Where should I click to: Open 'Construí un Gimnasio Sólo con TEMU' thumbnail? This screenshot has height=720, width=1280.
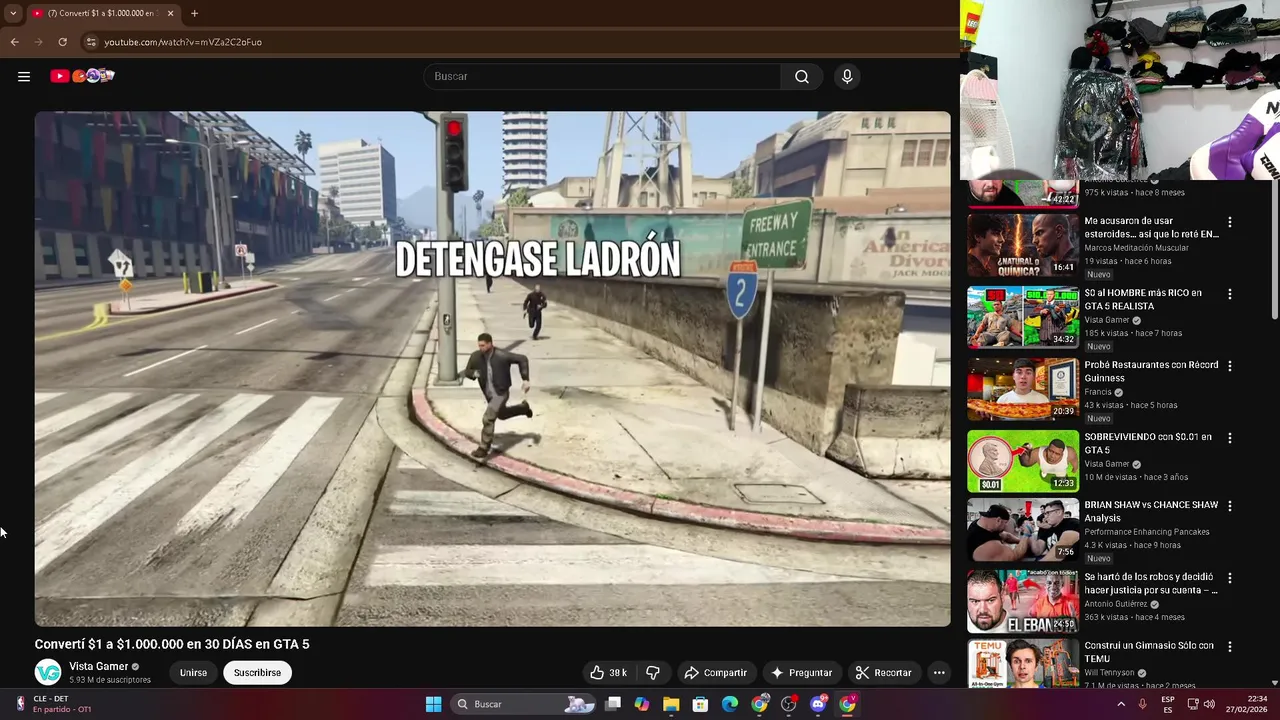point(1023,664)
